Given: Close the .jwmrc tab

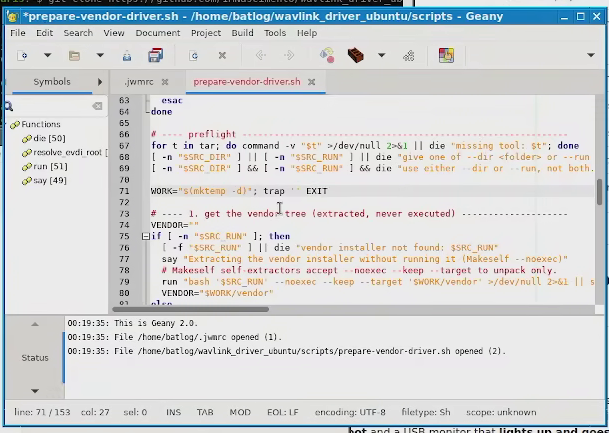Looking at the screenshot, I should point(165,82).
